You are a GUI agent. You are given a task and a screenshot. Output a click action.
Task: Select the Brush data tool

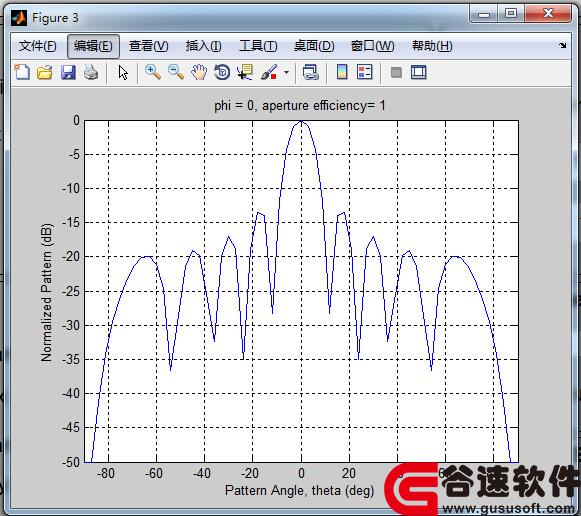pos(269,72)
